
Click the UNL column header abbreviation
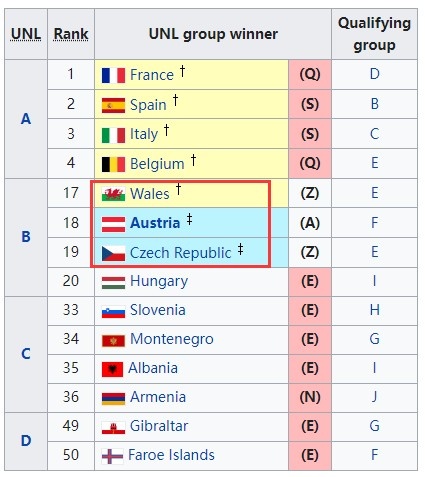point(26,34)
